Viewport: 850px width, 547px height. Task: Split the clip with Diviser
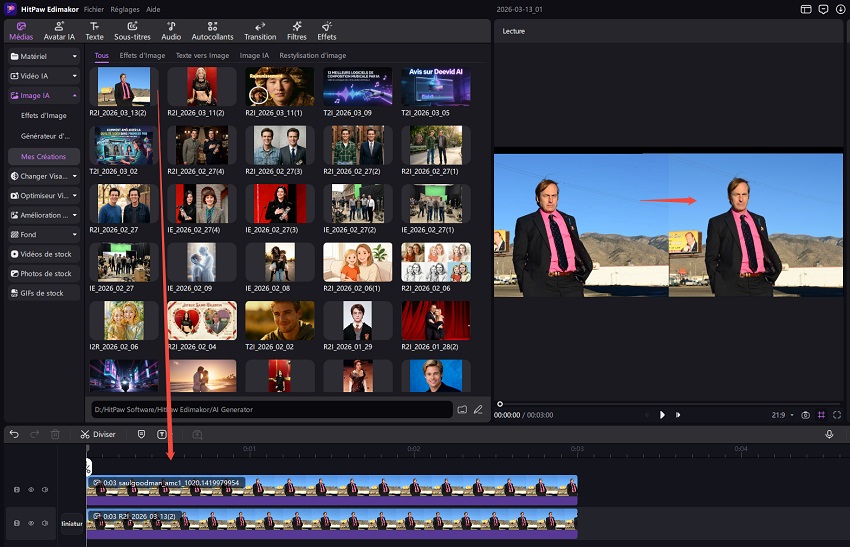(x=98, y=434)
